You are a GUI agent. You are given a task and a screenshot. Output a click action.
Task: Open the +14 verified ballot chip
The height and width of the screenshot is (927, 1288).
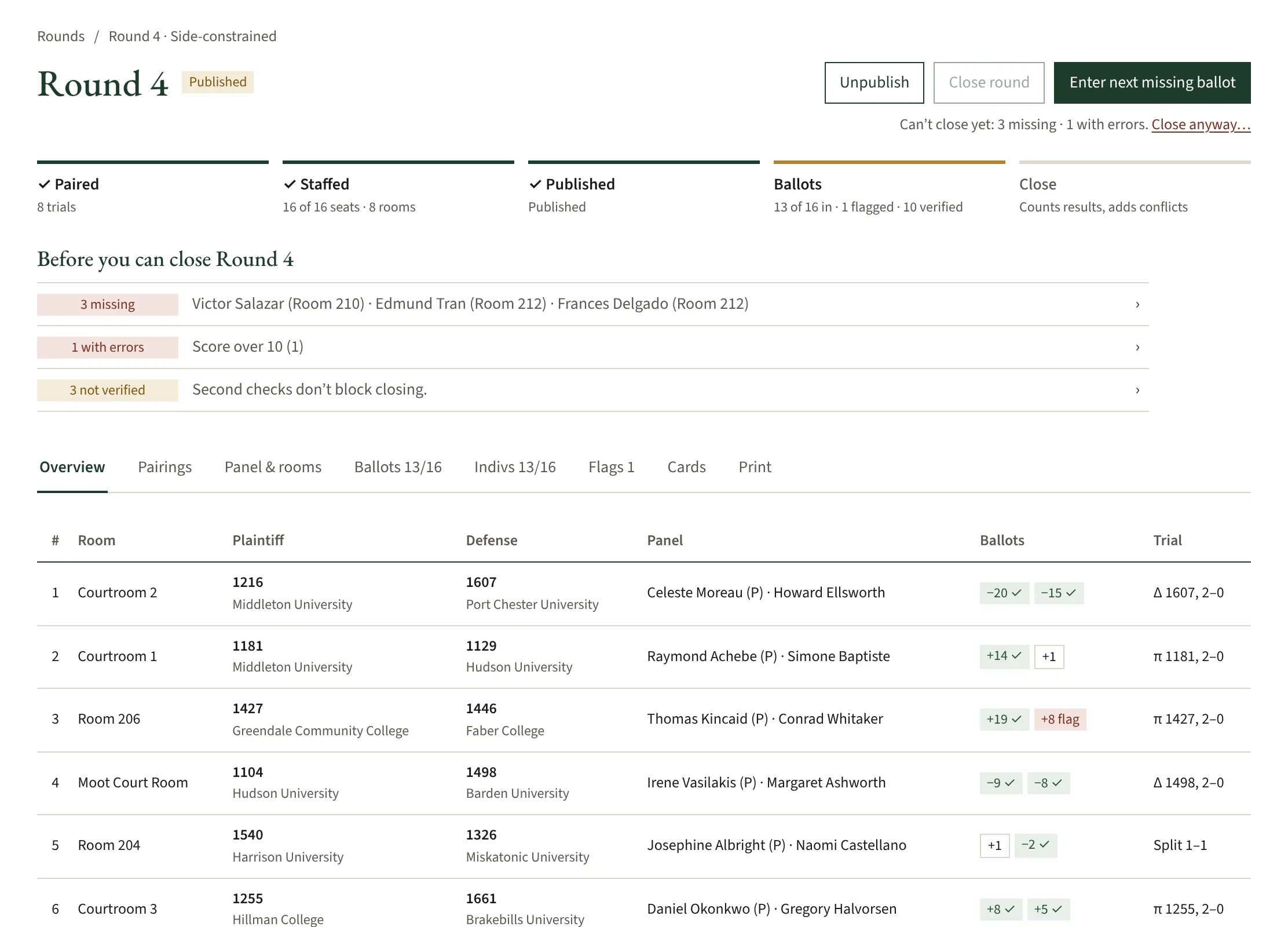[1004, 656]
